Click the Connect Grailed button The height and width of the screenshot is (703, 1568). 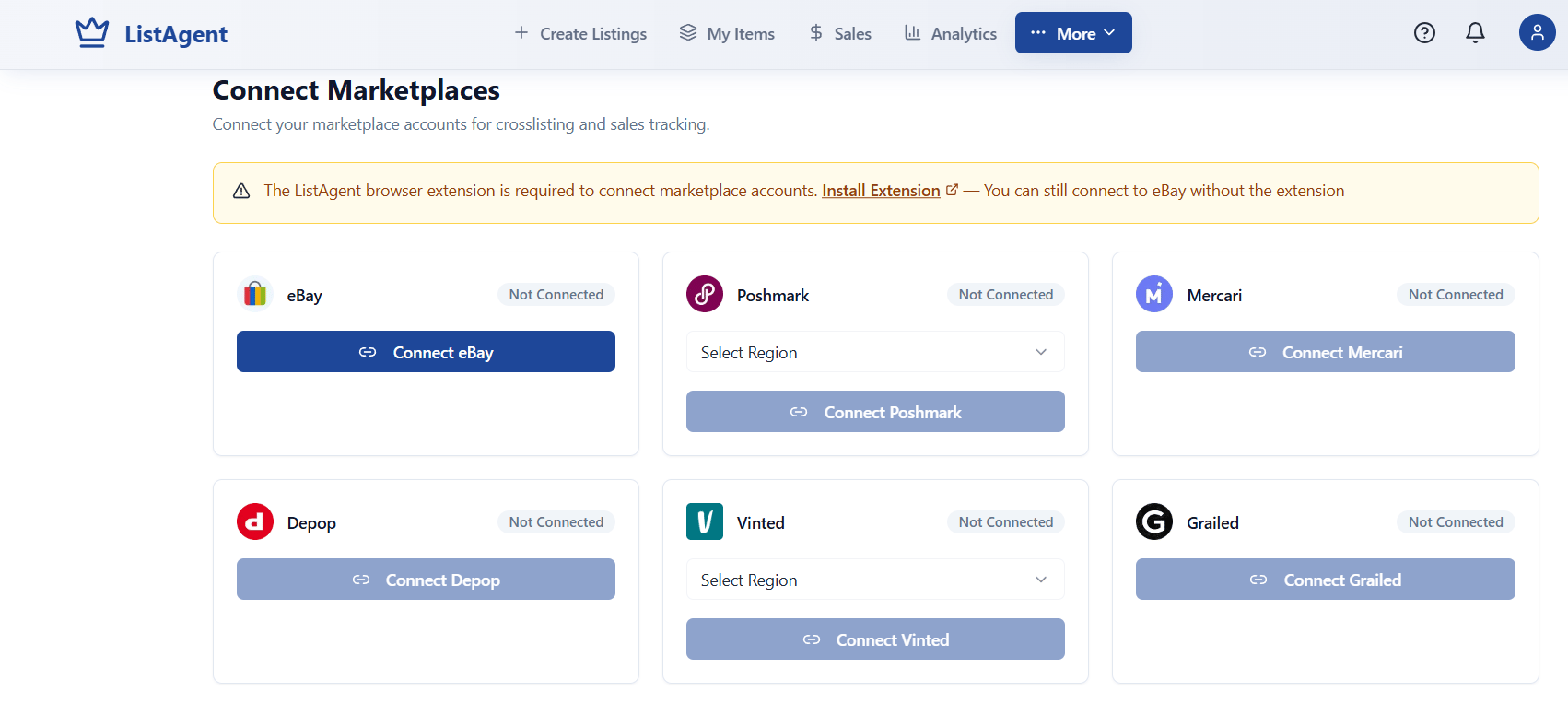click(1325, 580)
